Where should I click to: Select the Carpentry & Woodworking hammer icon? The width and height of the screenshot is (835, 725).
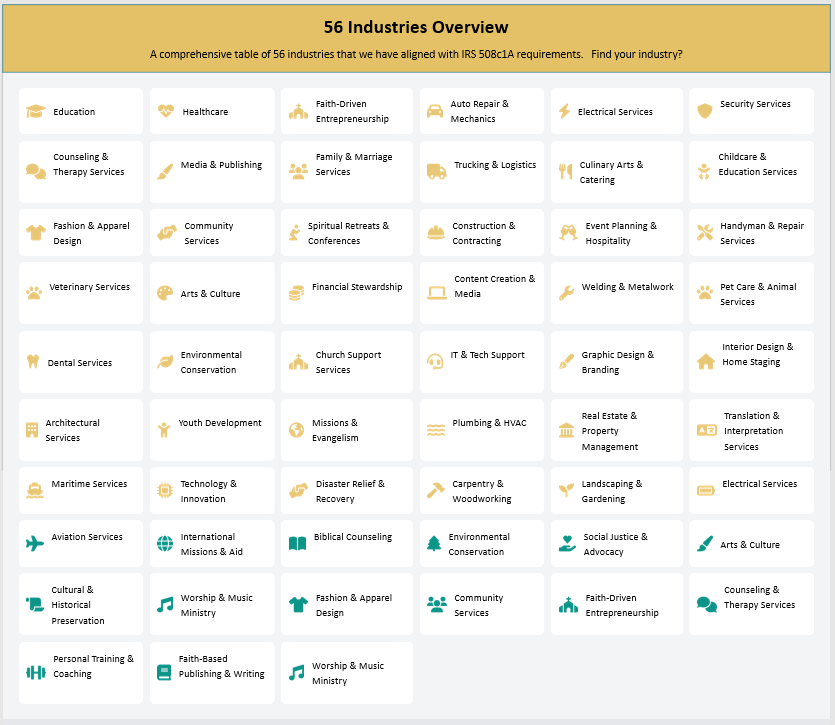point(436,491)
